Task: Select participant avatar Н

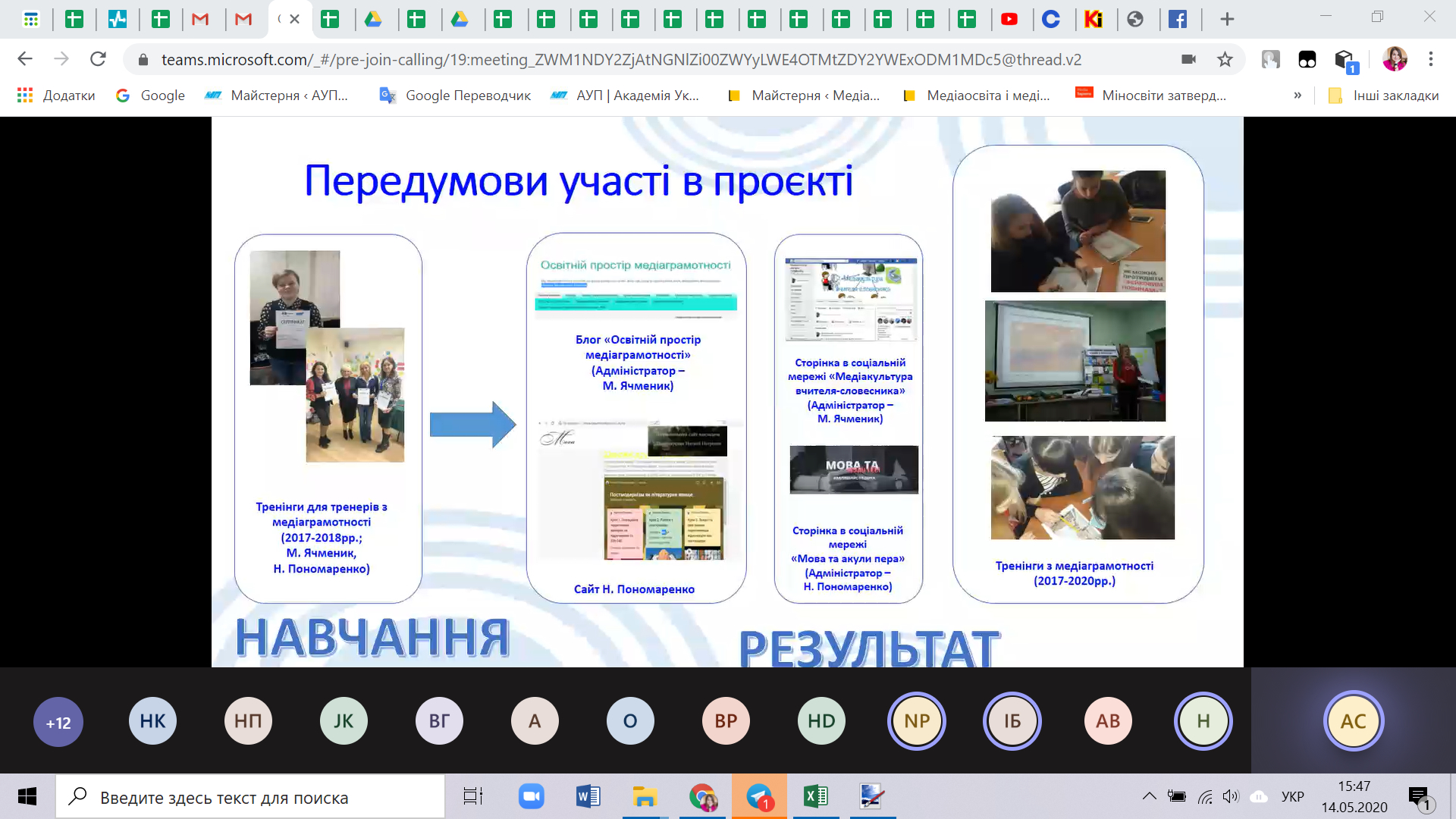Action: (1203, 720)
